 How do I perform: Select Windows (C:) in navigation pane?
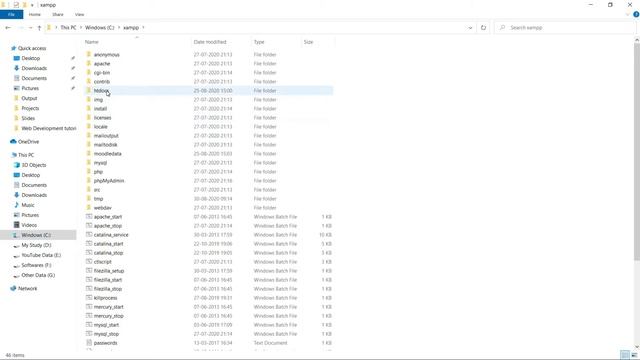38,235
